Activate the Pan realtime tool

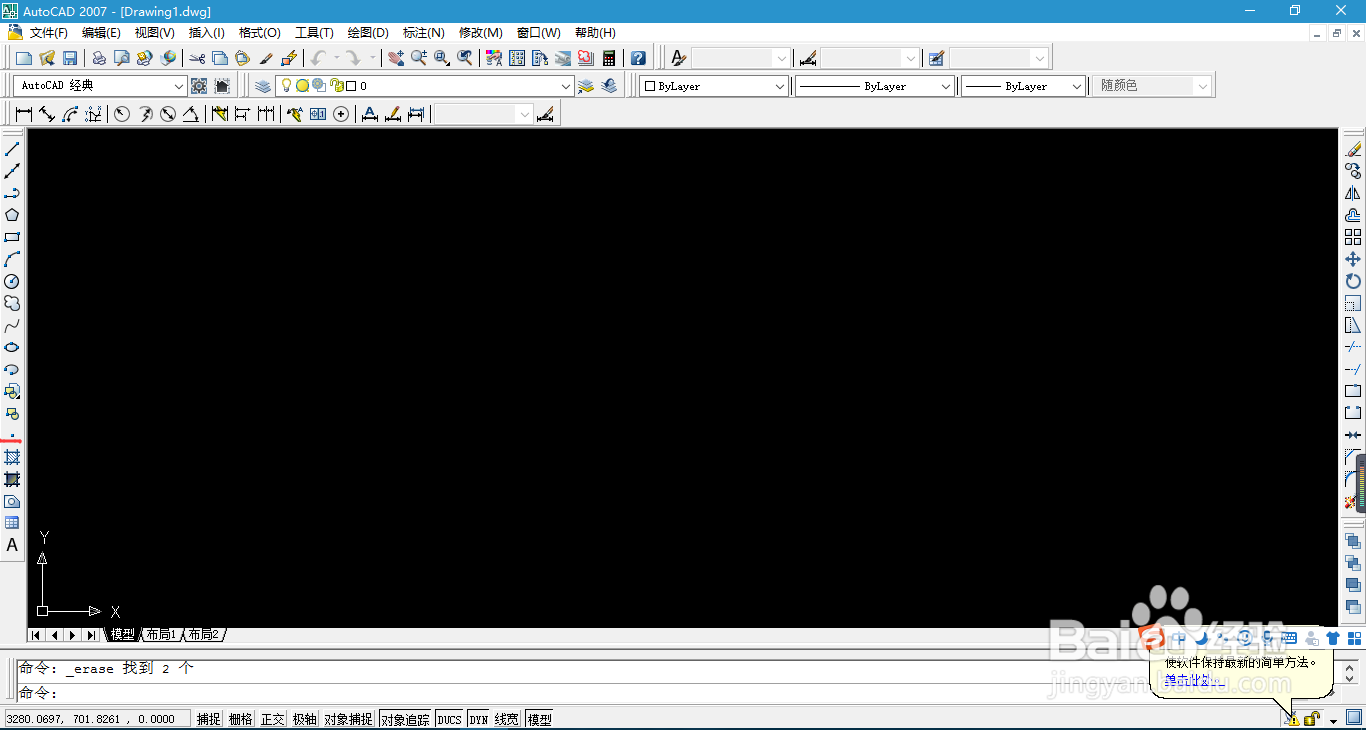click(x=396, y=58)
